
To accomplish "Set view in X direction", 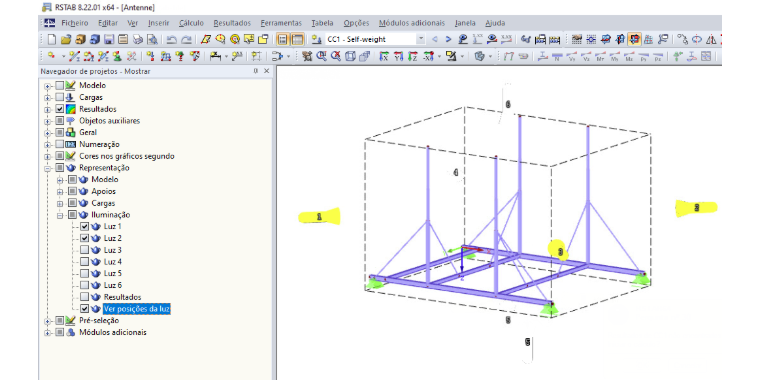I will (x=384, y=56).
